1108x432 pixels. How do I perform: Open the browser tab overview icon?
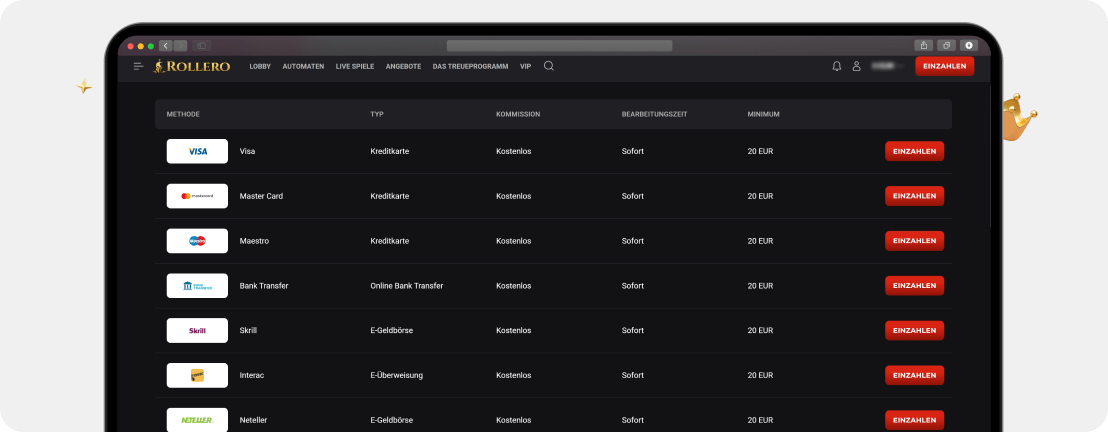coord(946,45)
